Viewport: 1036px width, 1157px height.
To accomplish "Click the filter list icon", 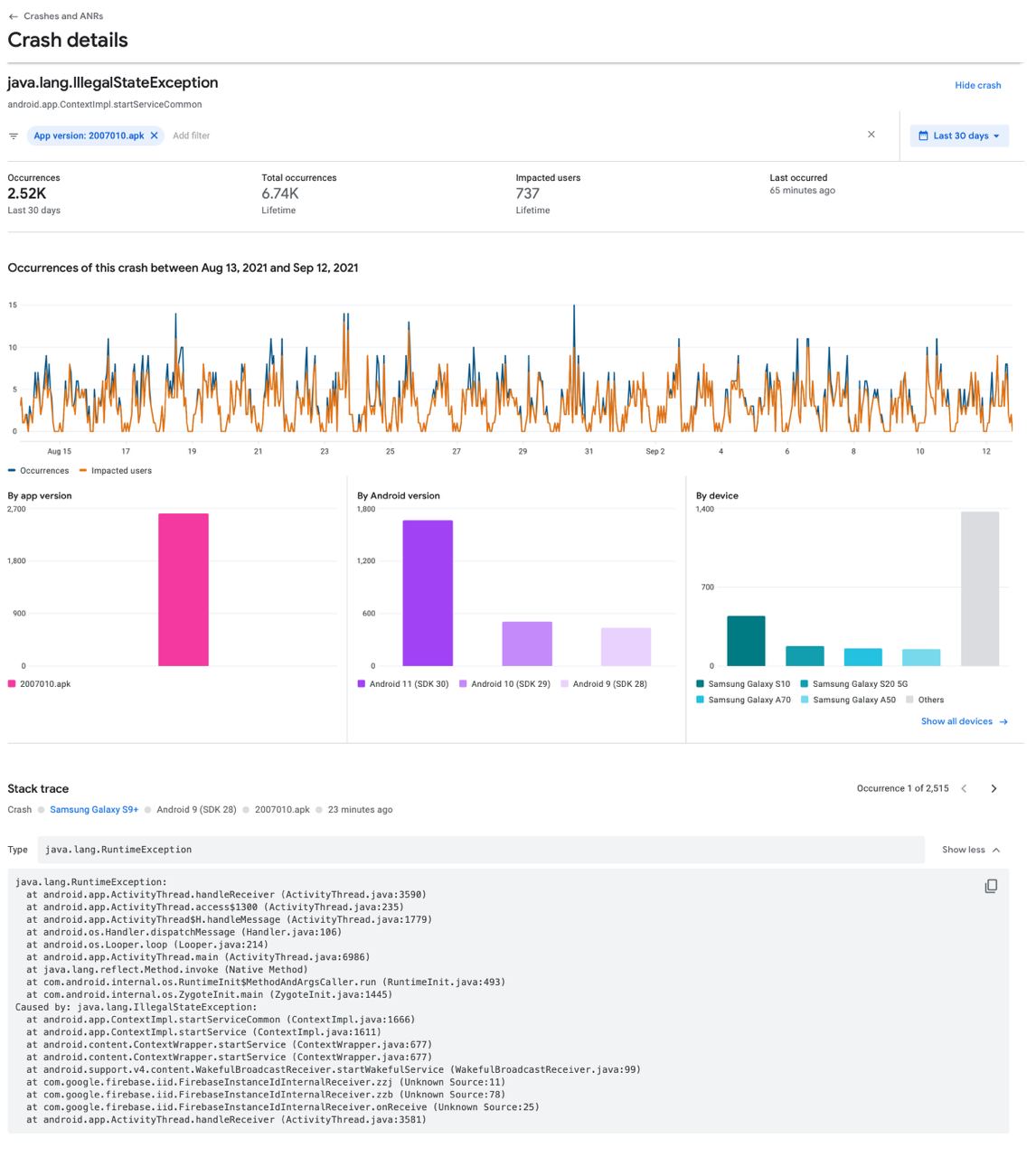I will click(x=14, y=136).
